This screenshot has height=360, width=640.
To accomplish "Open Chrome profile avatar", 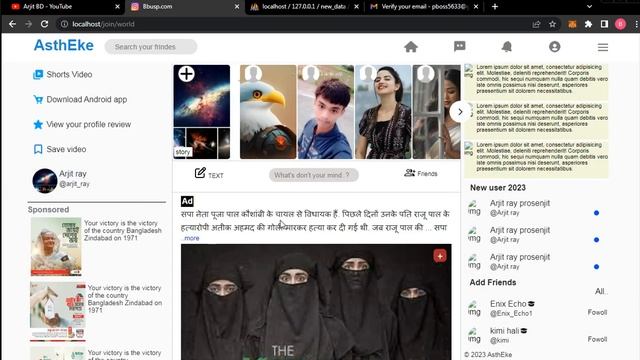I will [620, 24].
